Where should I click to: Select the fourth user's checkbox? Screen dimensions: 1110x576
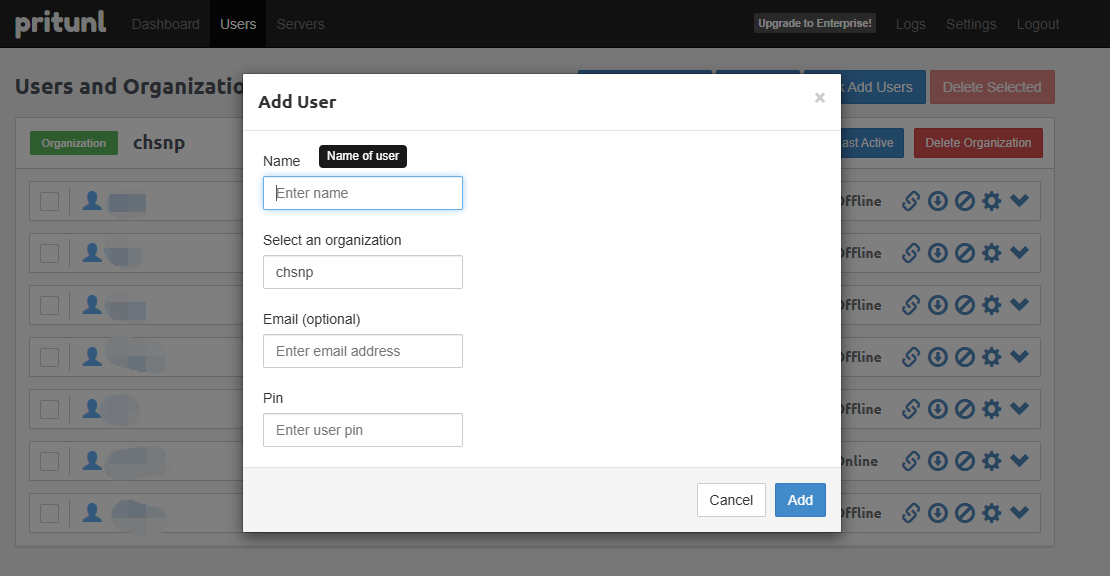point(49,357)
